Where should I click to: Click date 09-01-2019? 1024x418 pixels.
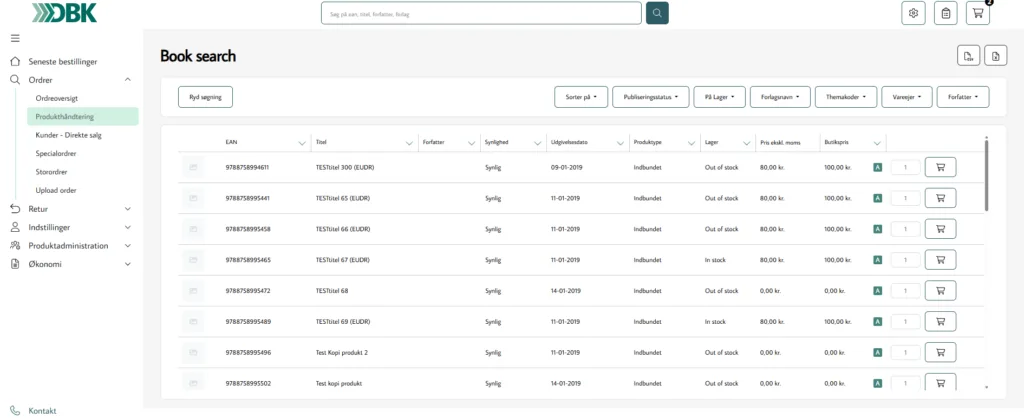tap(566, 167)
